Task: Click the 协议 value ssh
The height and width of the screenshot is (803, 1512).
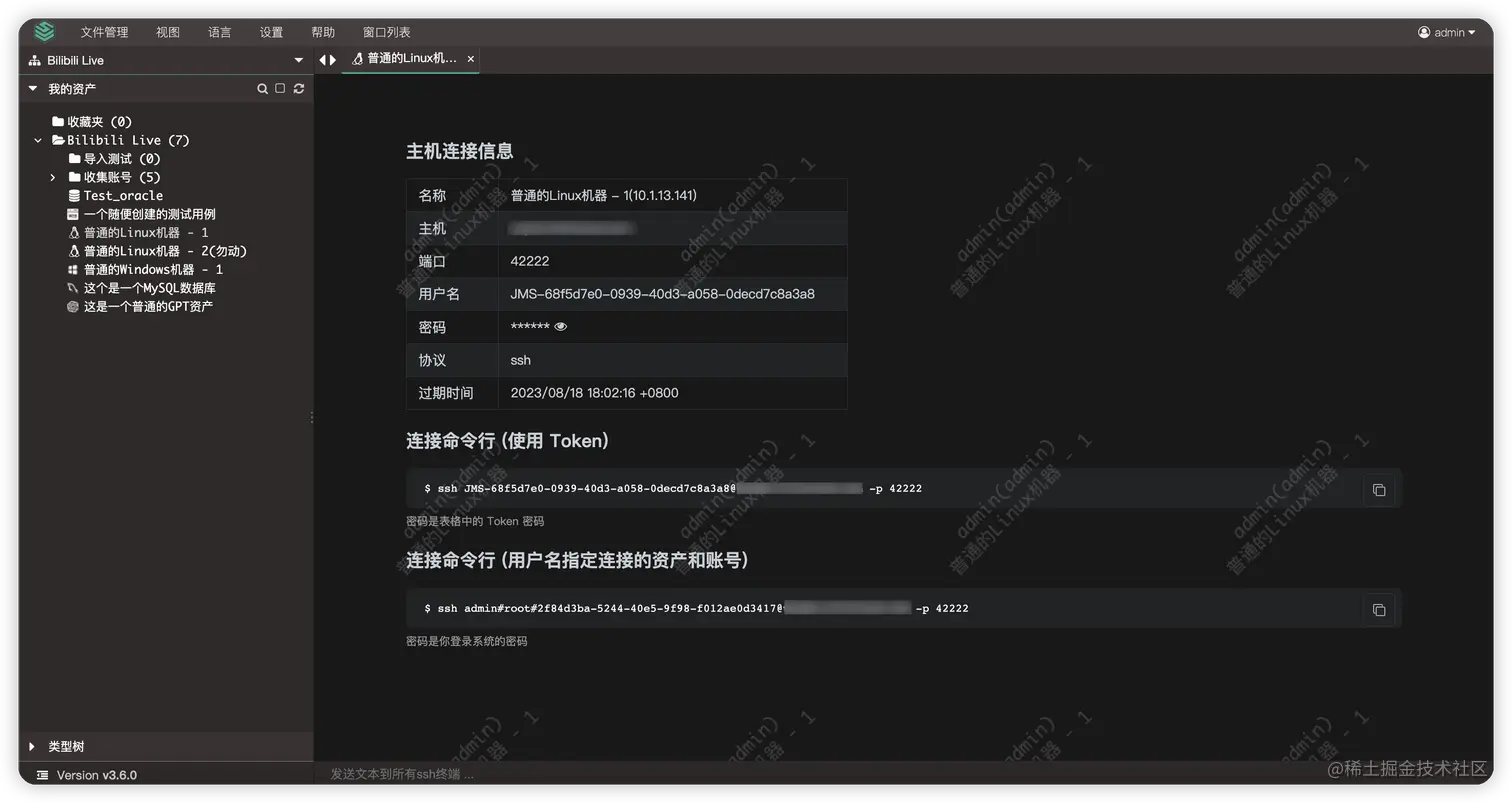Action: click(520, 360)
